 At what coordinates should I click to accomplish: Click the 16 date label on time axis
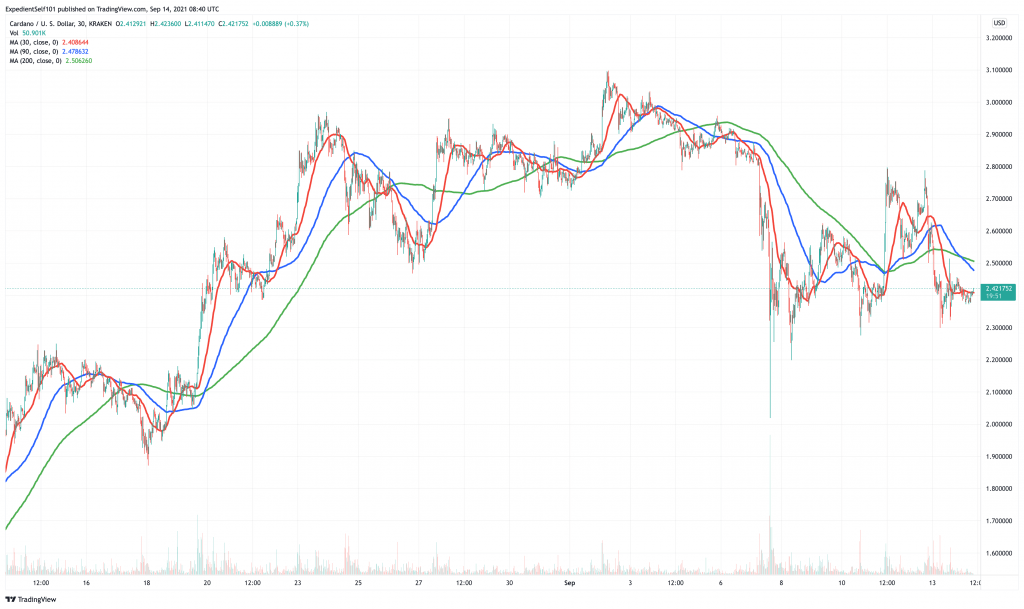click(86, 583)
